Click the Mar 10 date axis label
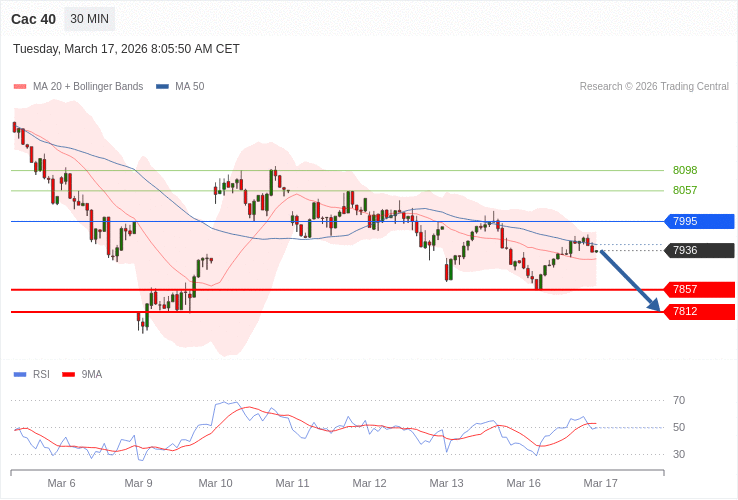 pyautogui.click(x=215, y=483)
